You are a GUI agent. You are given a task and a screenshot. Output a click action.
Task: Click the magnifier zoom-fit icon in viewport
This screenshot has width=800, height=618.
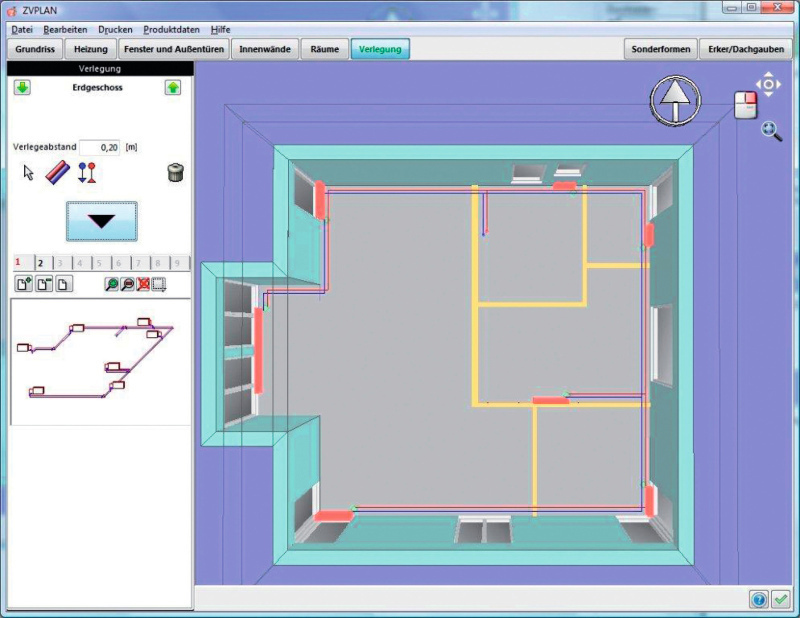[x=771, y=131]
